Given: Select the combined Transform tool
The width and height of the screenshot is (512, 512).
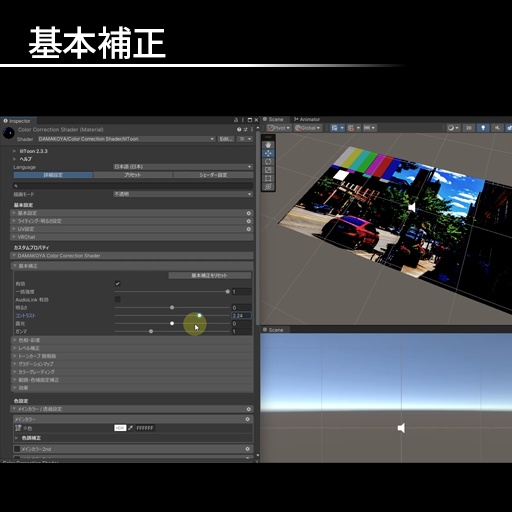Looking at the screenshot, I should [268, 187].
